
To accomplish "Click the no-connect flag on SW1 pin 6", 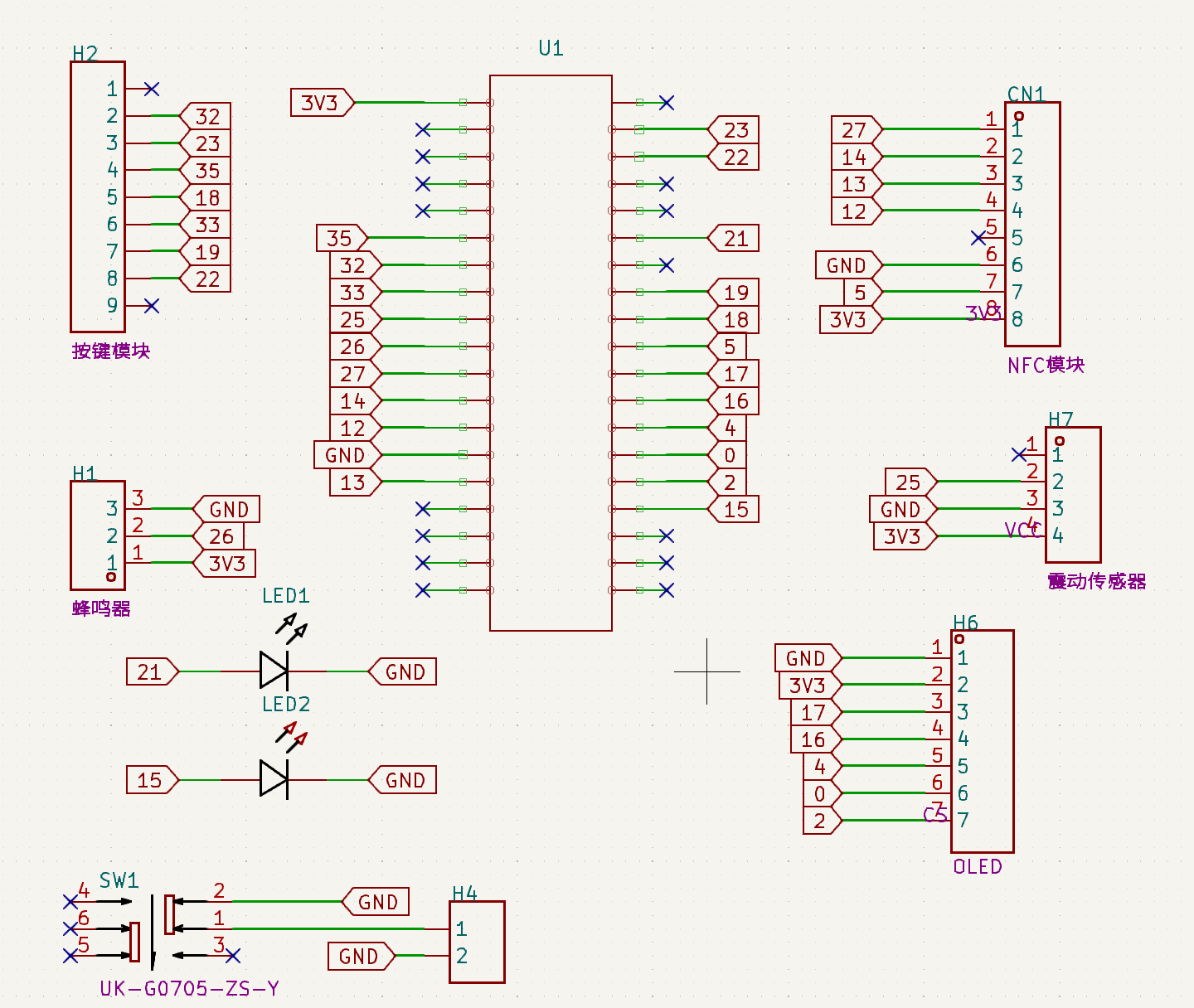I will click(70, 928).
